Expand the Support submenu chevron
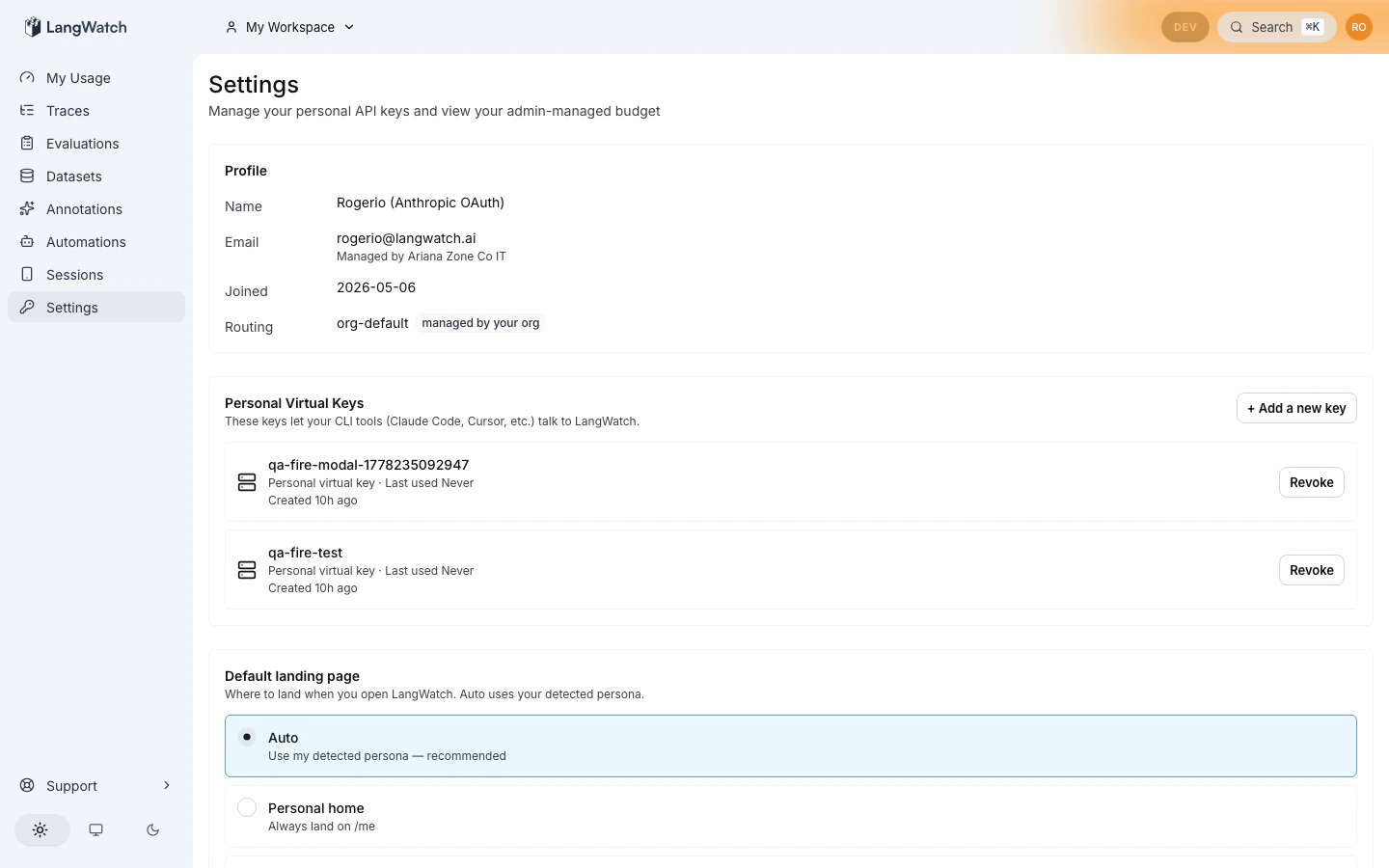Image resolution: width=1389 pixels, height=868 pixels. (x=167, y=785)
